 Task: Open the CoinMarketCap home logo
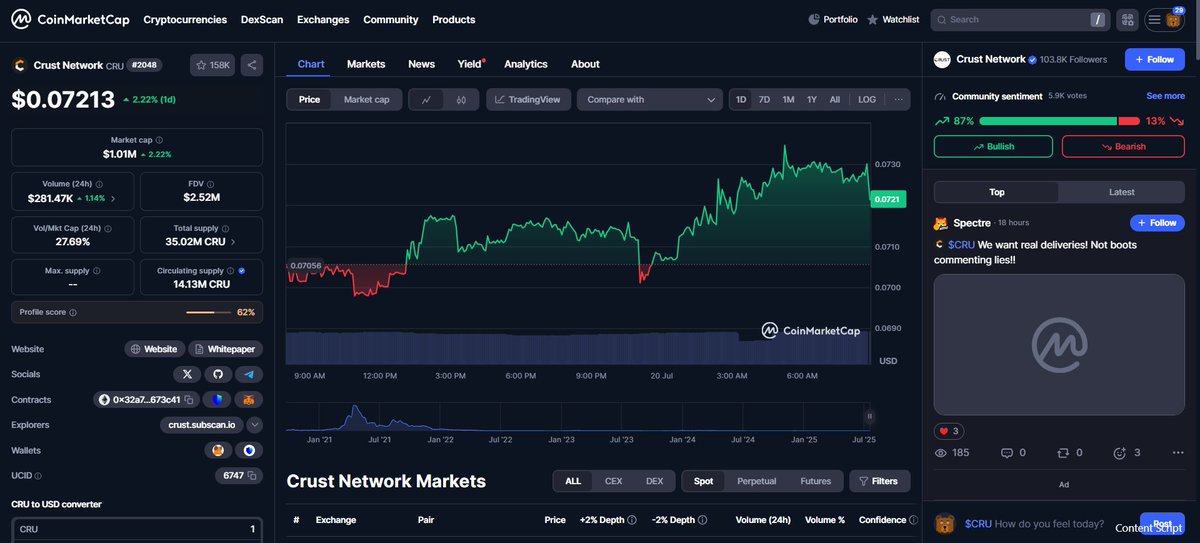tap(69, 19)
